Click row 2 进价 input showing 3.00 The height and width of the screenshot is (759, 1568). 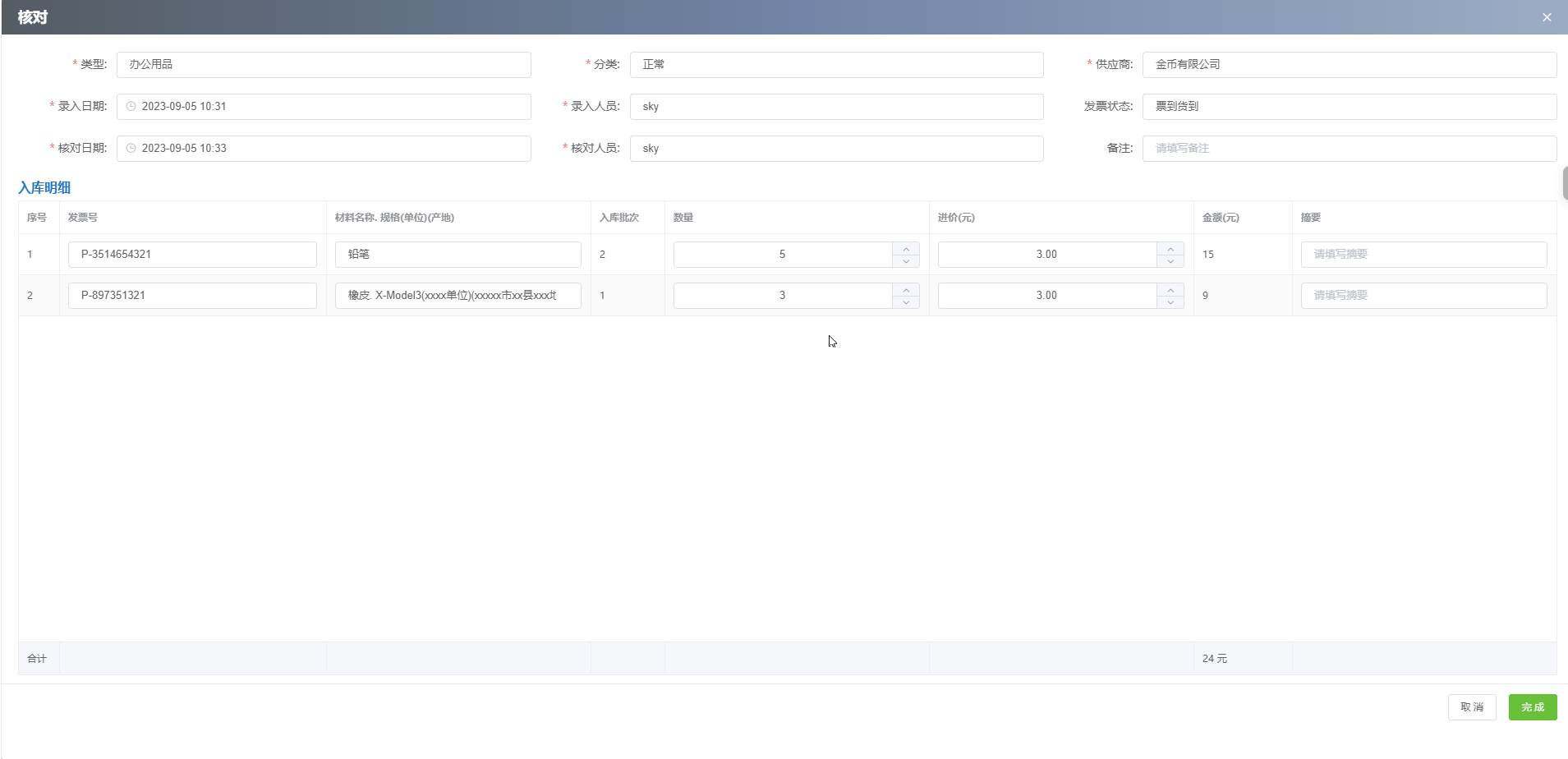[1047, 296]
